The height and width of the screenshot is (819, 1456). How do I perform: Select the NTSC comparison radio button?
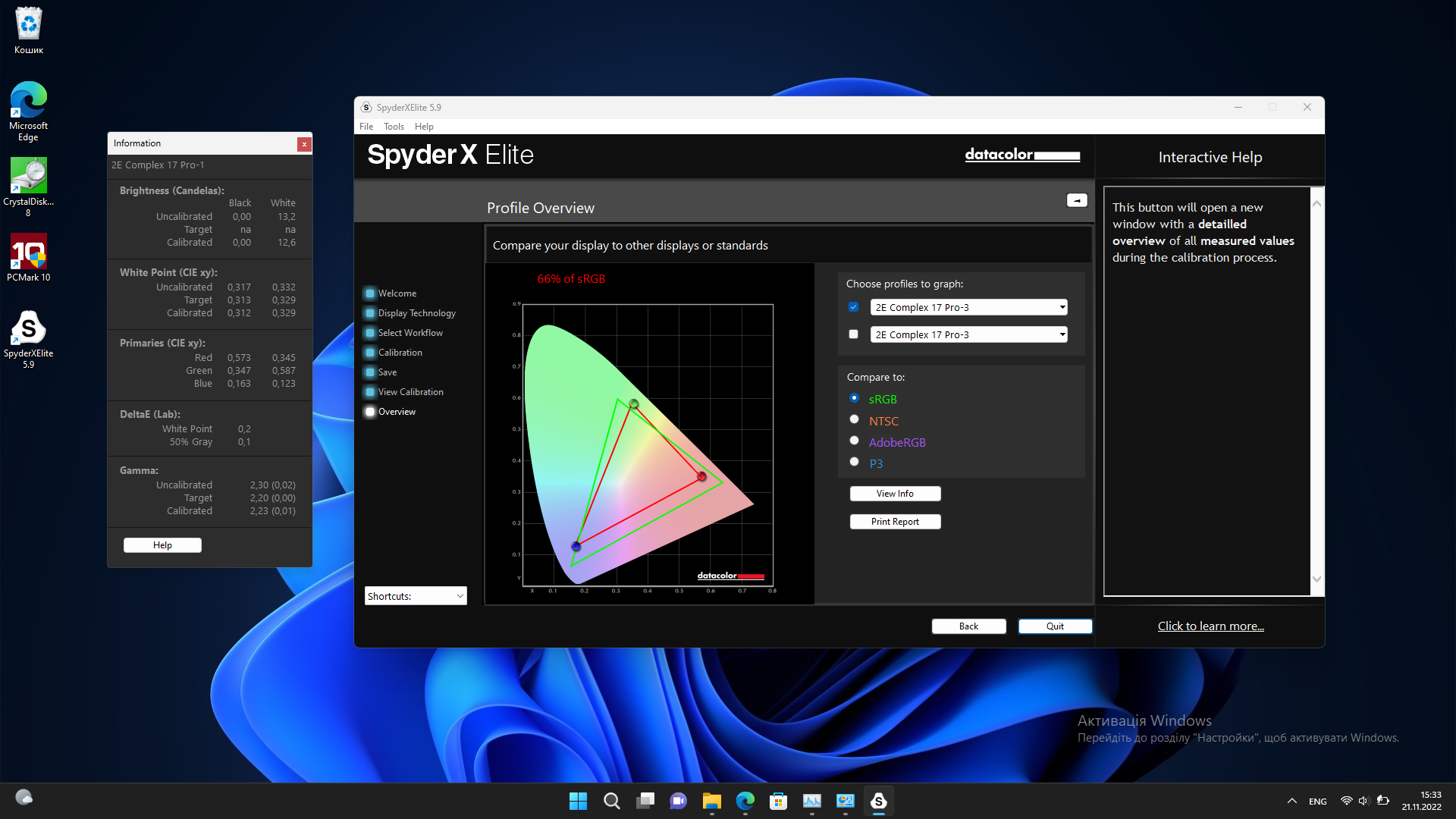[854, 419]
